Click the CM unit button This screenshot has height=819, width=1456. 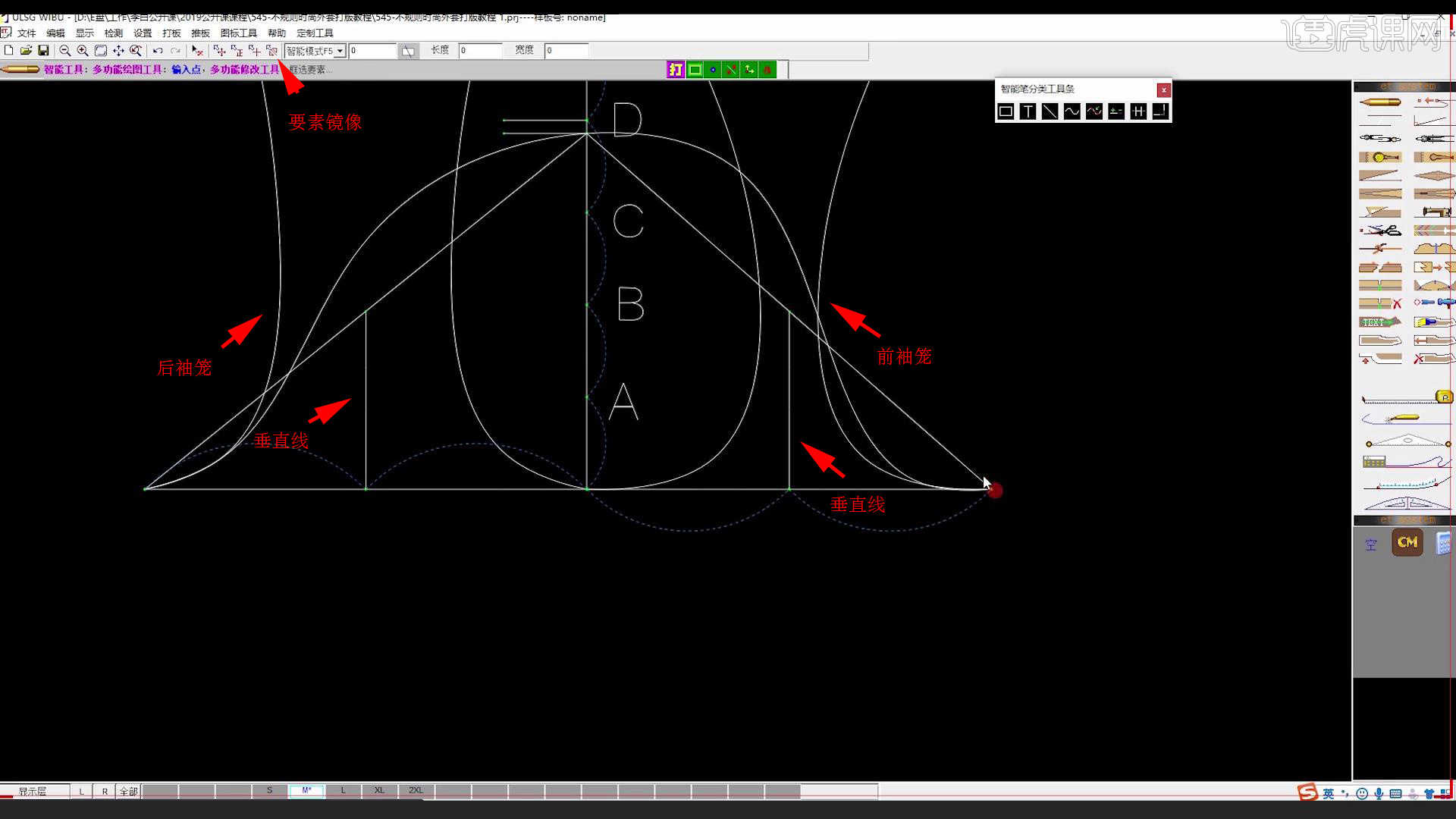[x=1407, y=542]
